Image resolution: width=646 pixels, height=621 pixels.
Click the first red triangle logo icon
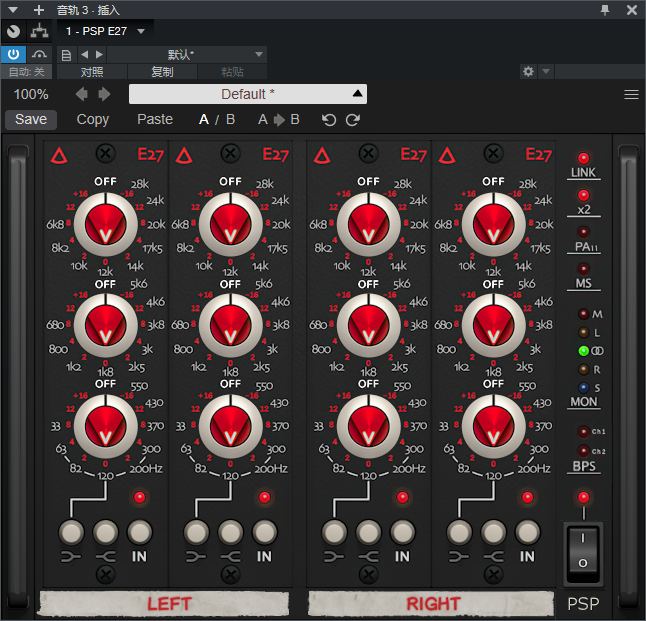click(x=59, y=156)
